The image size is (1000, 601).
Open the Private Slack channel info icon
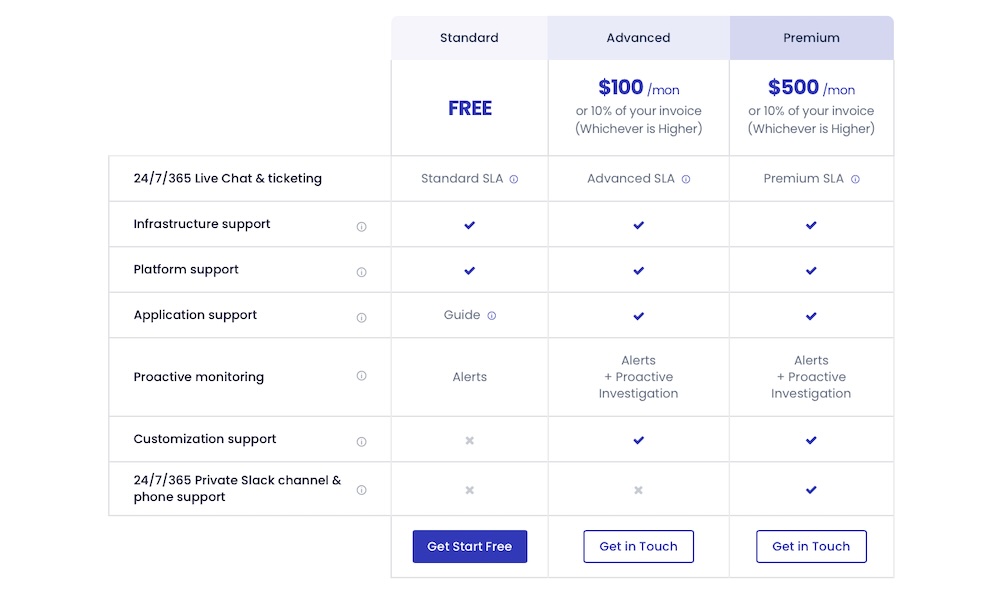(362, 490)
